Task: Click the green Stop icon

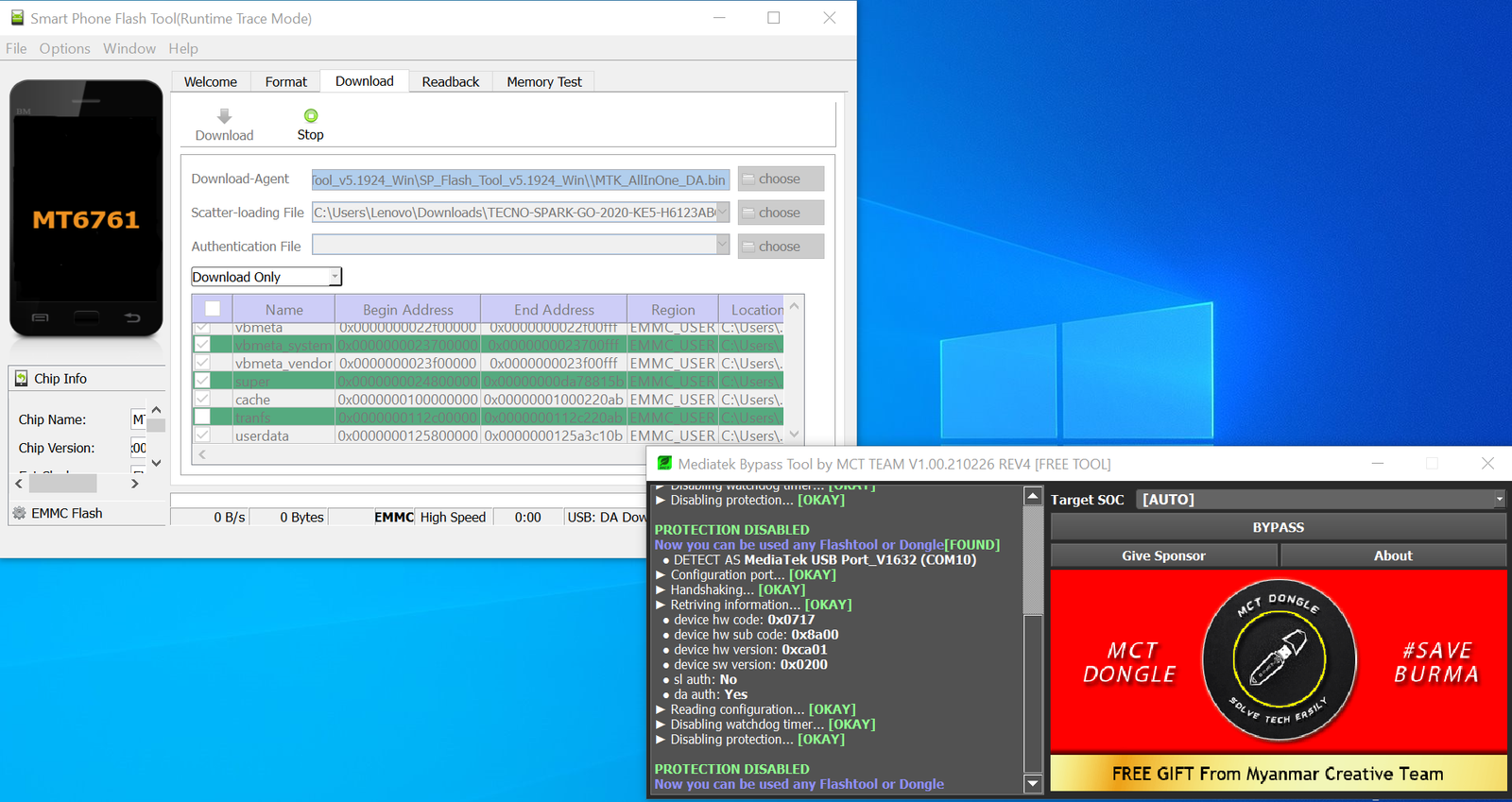Action: (x=311, y=116)
